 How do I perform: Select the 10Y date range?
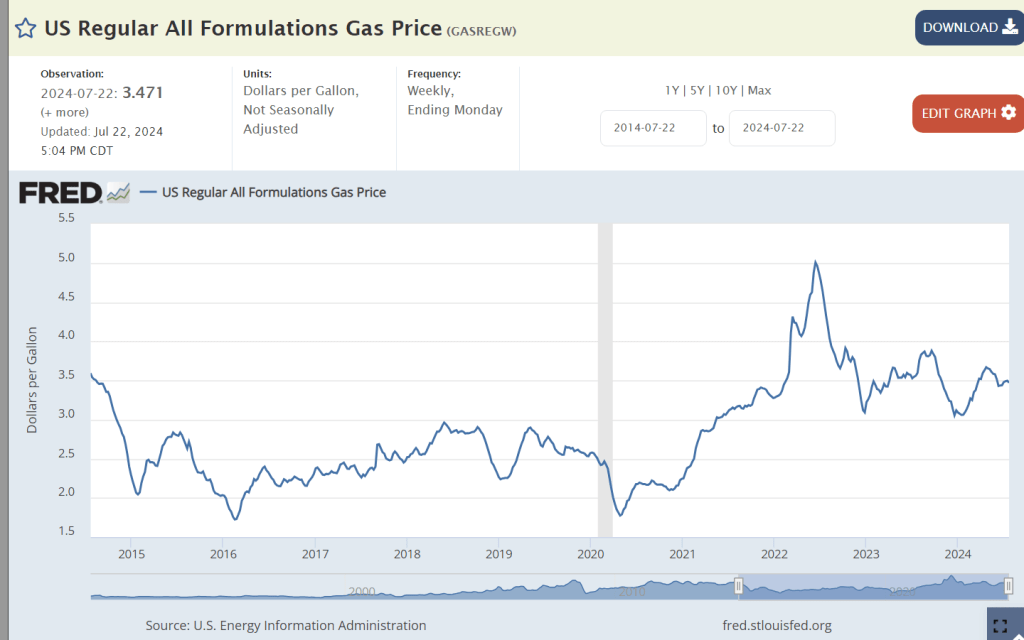tap(728, 90)
